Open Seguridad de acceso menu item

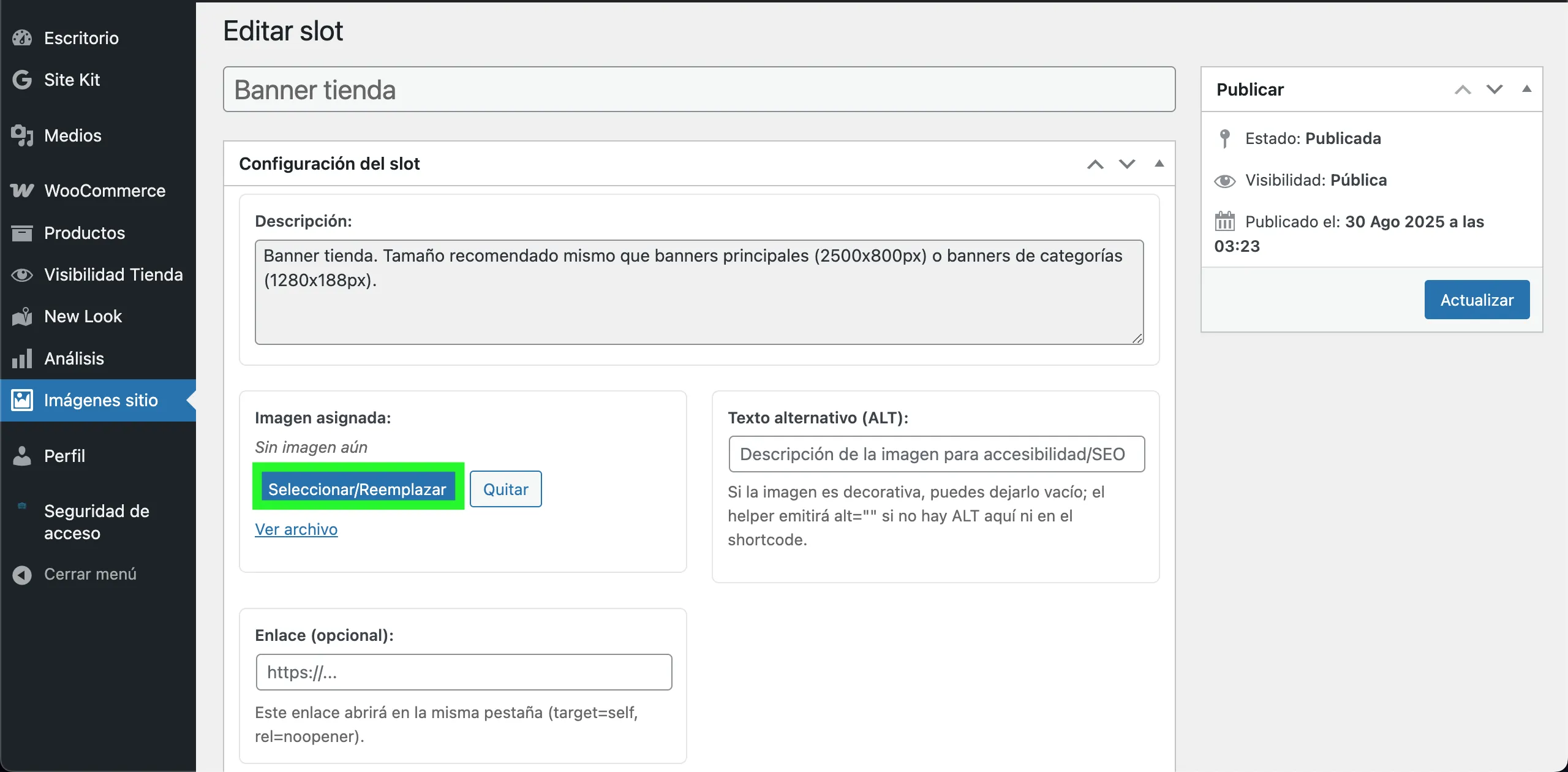(x=96, y=522)
